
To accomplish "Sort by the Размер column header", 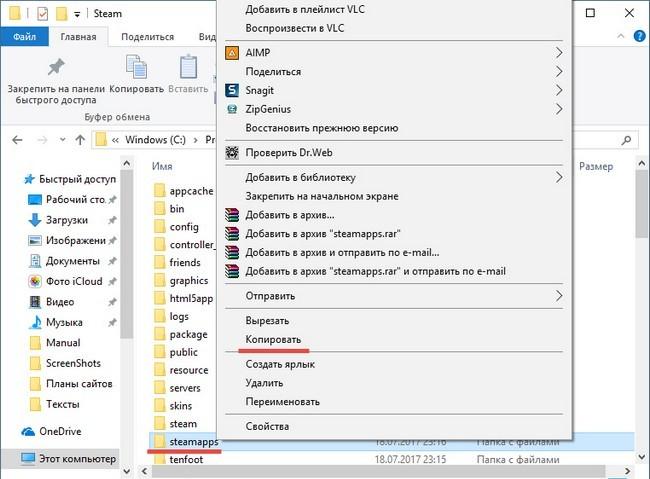I will (596, 166).
